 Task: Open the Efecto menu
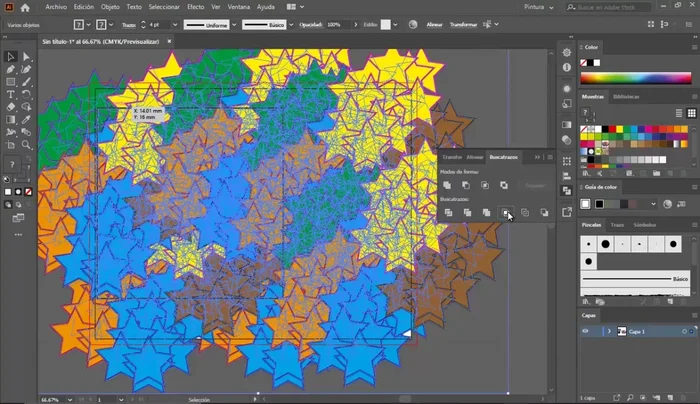(196, 7)
